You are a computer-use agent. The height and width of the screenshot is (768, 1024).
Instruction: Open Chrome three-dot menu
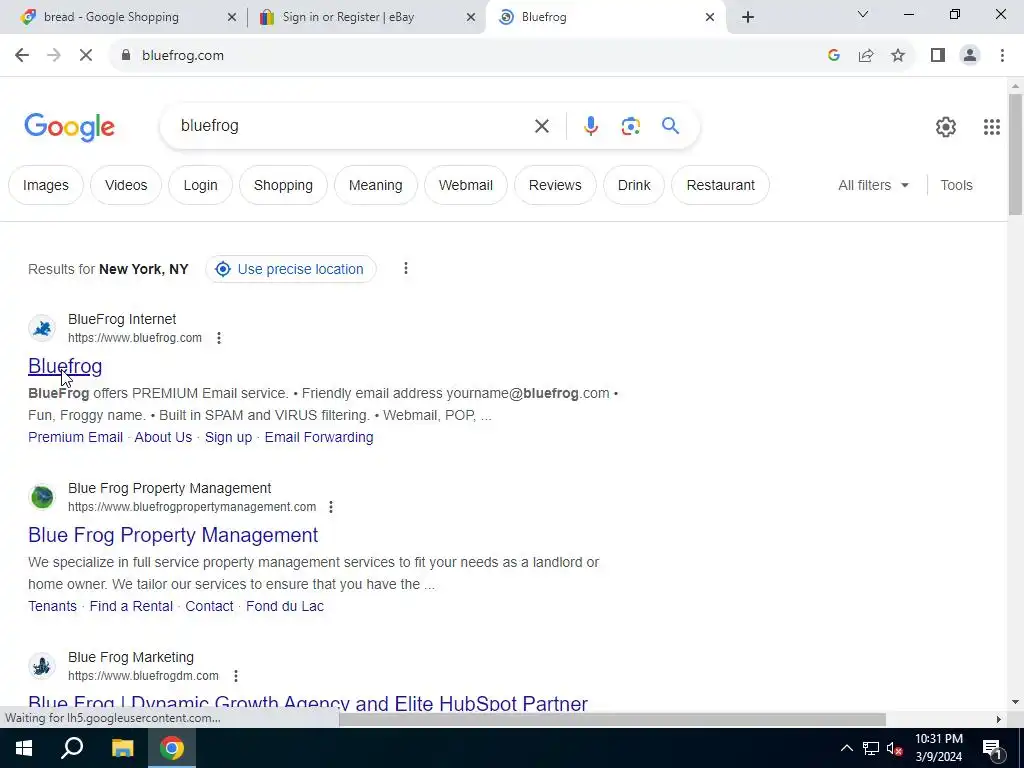(1002, 56)
